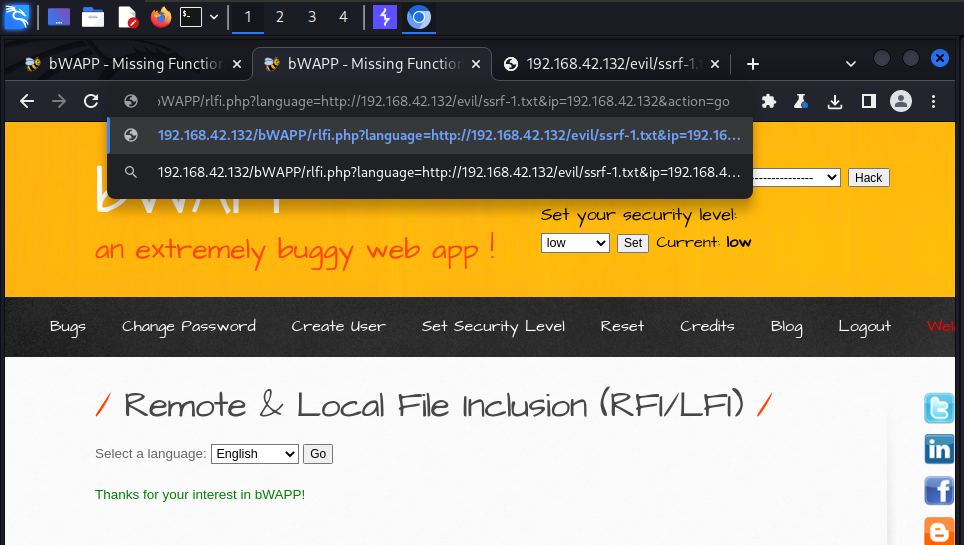Switch to workspace 3

312,17
